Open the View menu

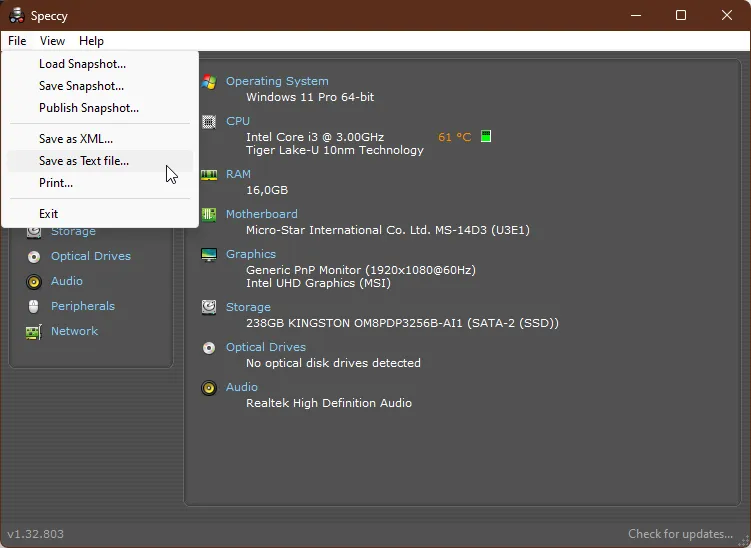click(52, 41)
